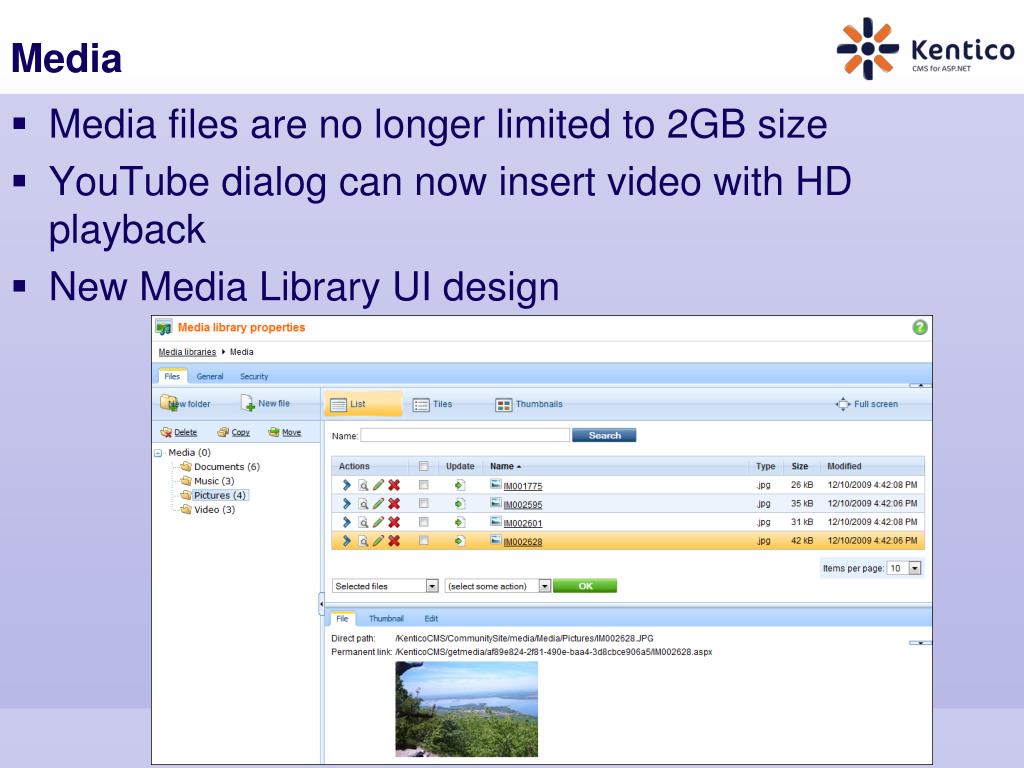The image size is (1024, 768).
Task: View IM002595 with magnifier icon
Action: [363, 504]
